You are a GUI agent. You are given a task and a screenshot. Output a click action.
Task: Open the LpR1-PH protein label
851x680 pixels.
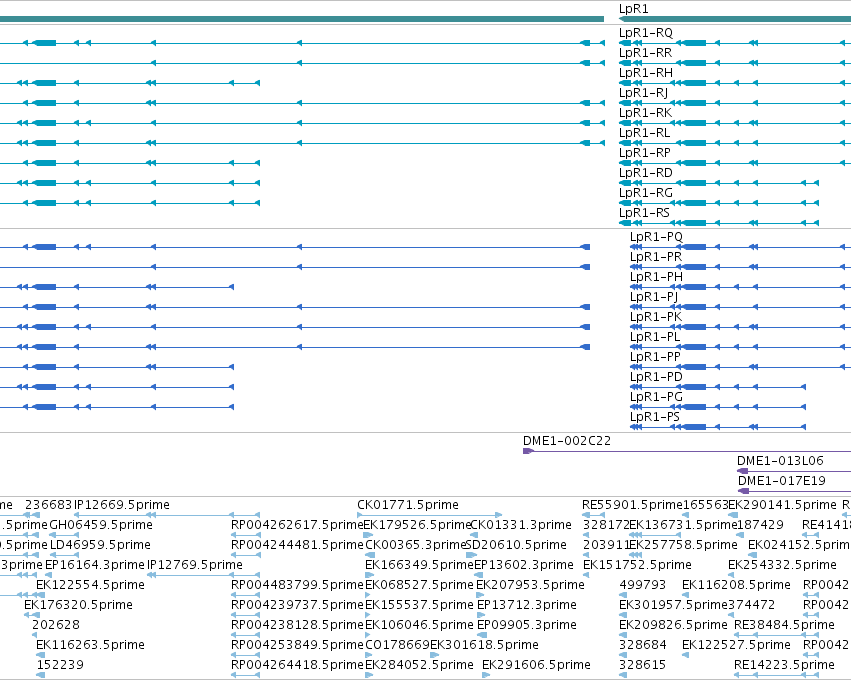coord(656,277)
